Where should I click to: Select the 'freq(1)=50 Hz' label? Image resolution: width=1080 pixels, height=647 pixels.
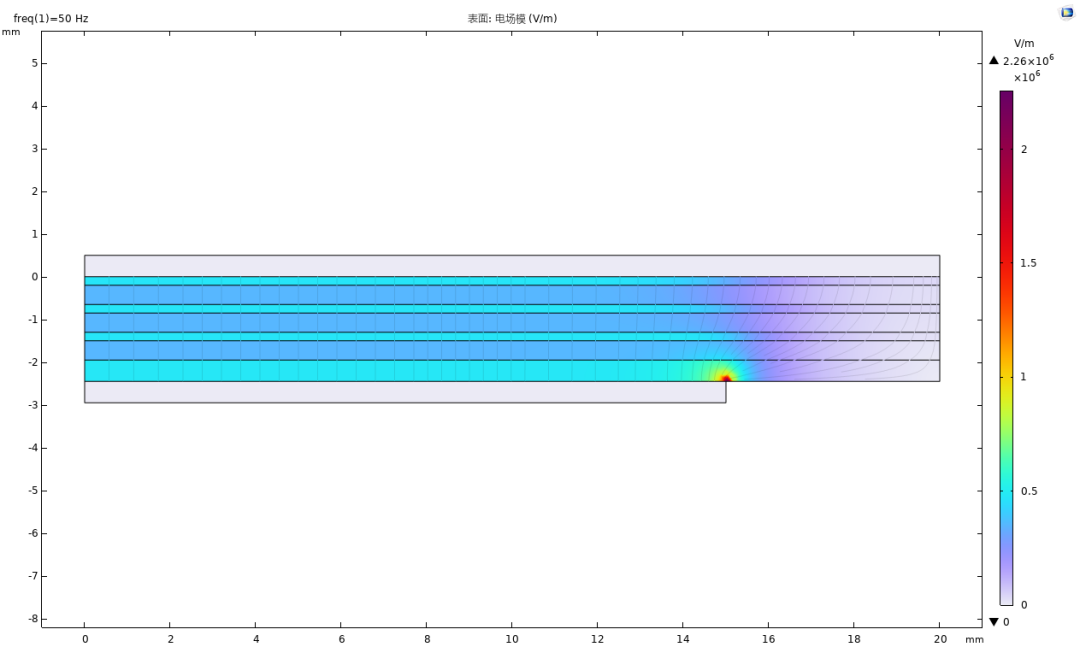coord(51,19)
